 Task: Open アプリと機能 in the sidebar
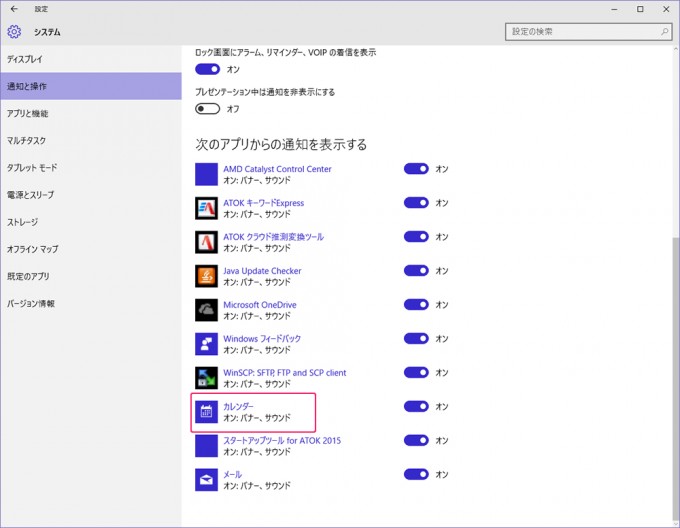pos(91,113)
